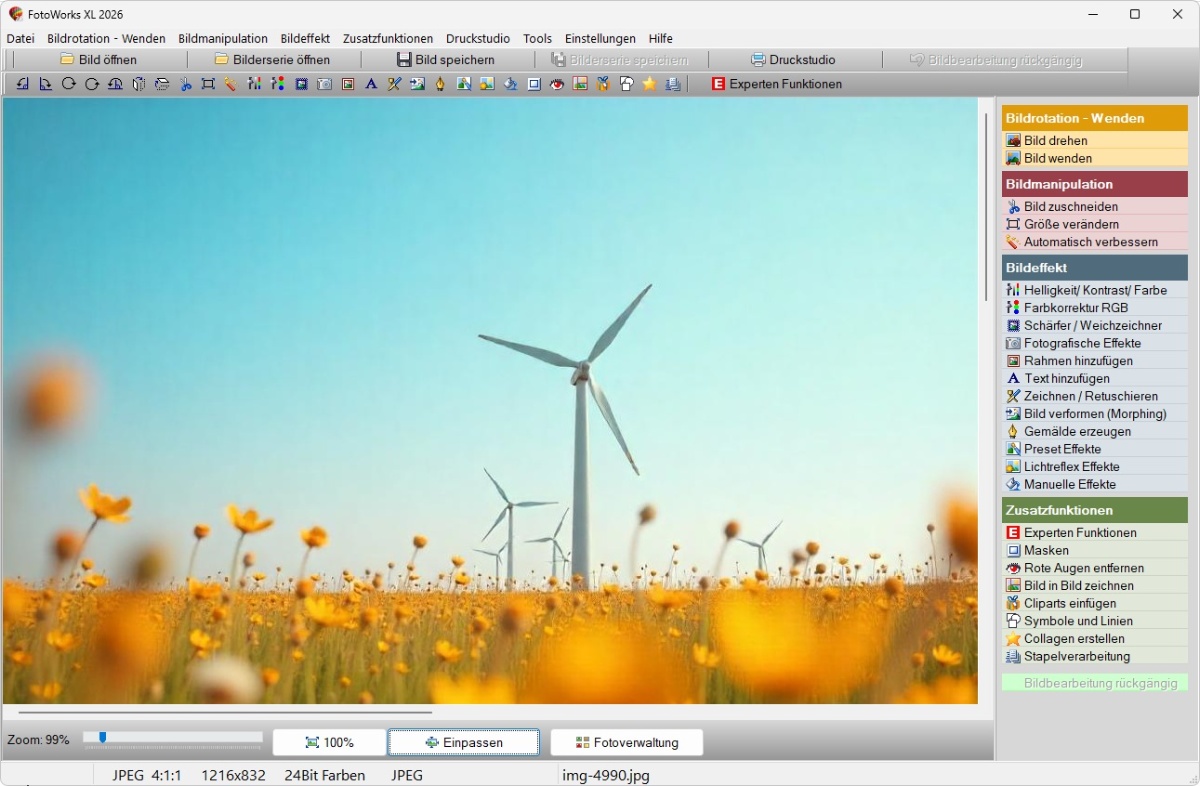1200x786 pixels.
Task: Click the zoom slider handle
Action: (x=102, y=738)
